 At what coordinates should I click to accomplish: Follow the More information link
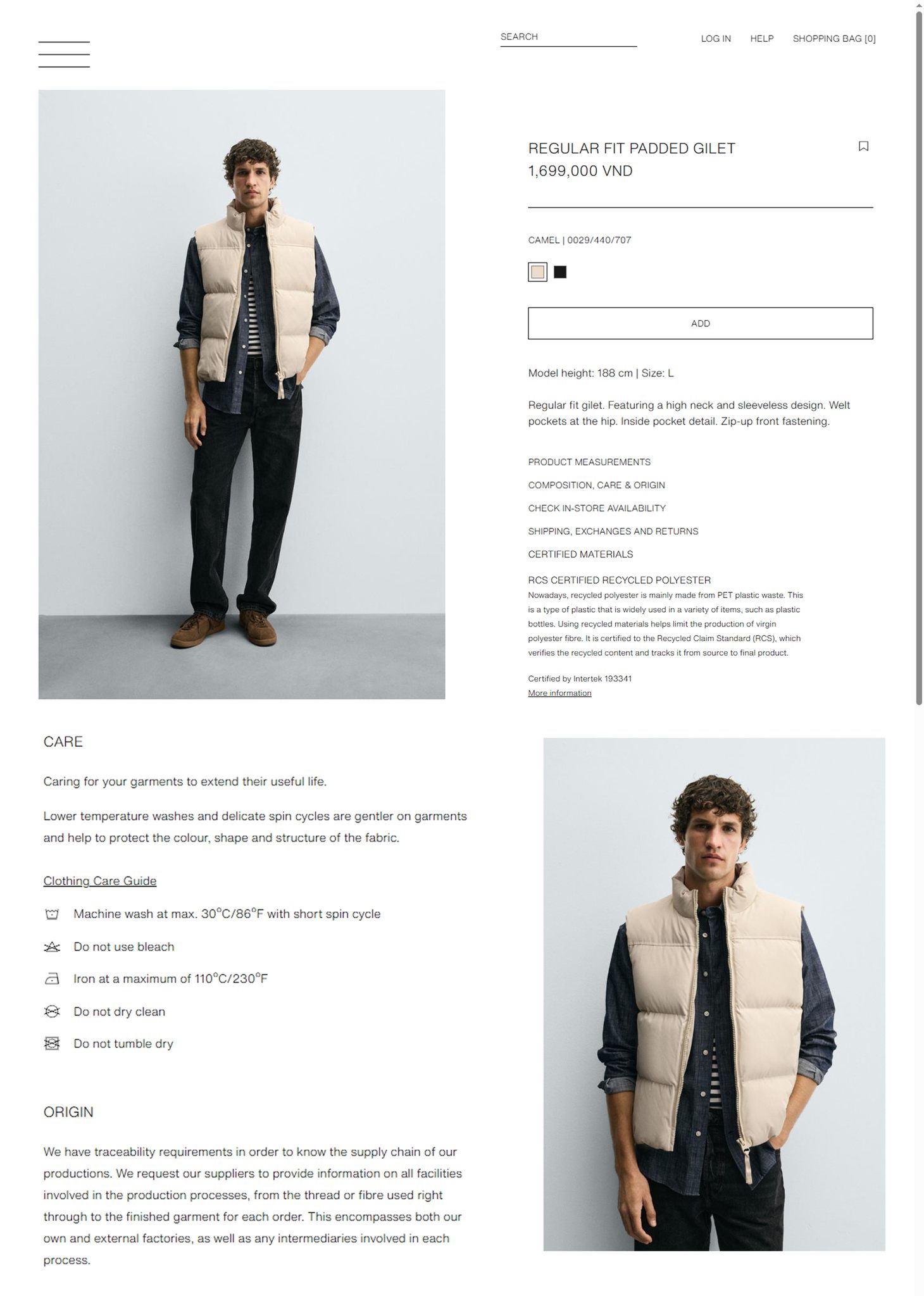tap(559, 693)
